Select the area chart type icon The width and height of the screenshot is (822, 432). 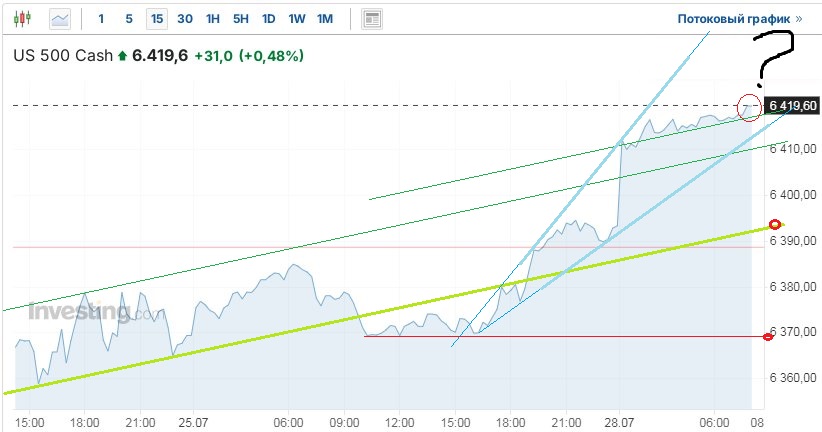(x=60, y=18)
